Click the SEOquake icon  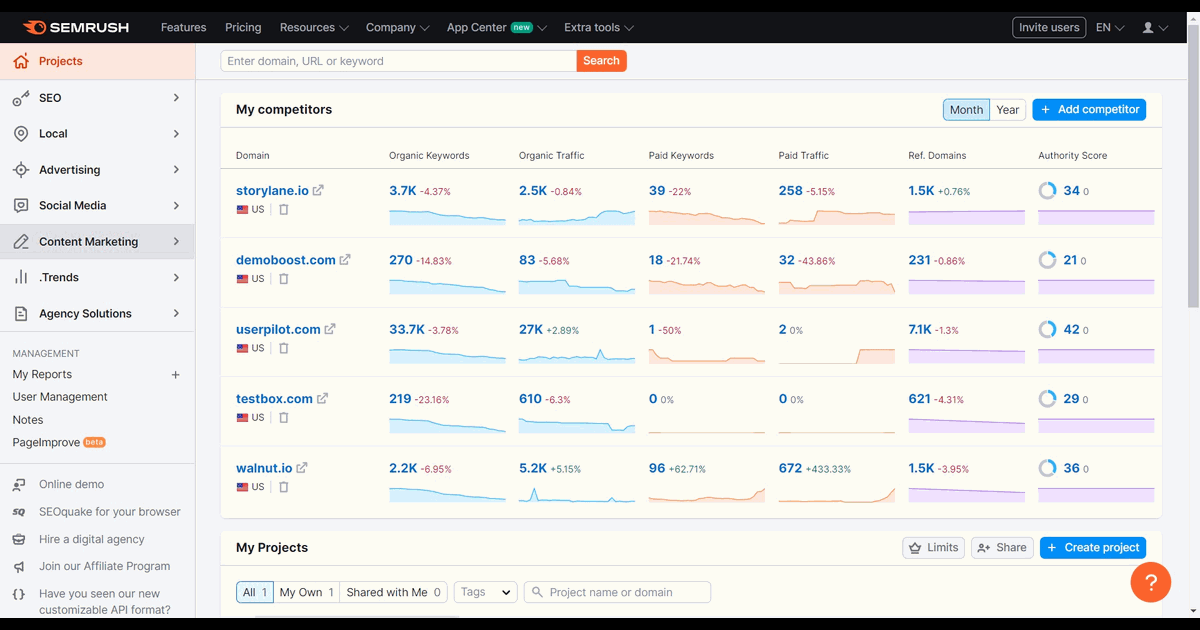(x=19, y=512)
